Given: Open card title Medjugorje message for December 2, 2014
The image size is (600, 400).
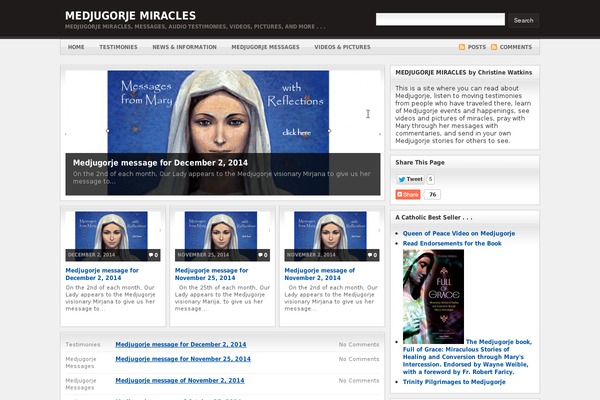Looking at the screenshot, I should 102,274.
